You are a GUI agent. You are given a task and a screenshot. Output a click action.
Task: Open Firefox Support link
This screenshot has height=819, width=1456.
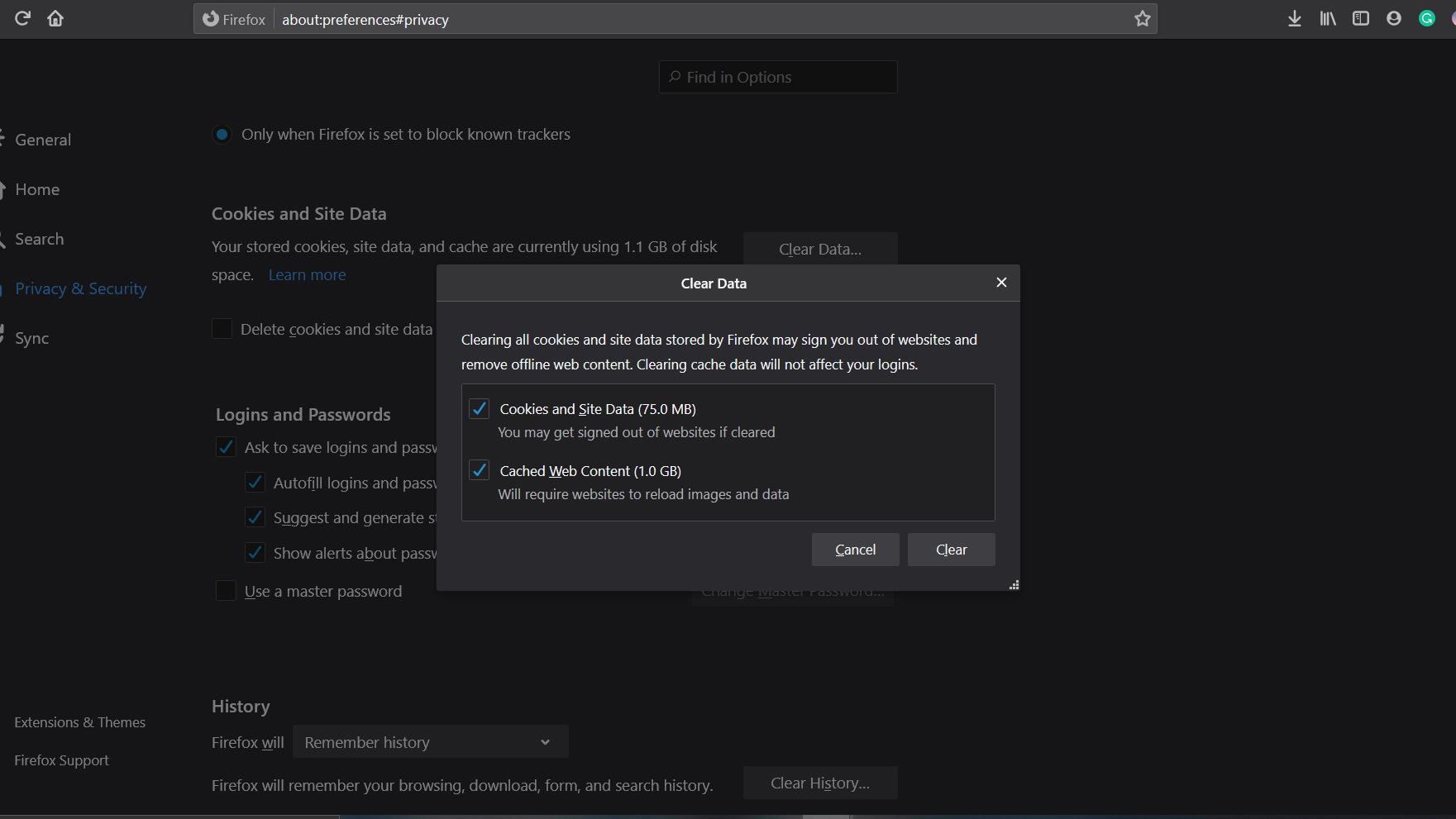(x=61, y=760)
